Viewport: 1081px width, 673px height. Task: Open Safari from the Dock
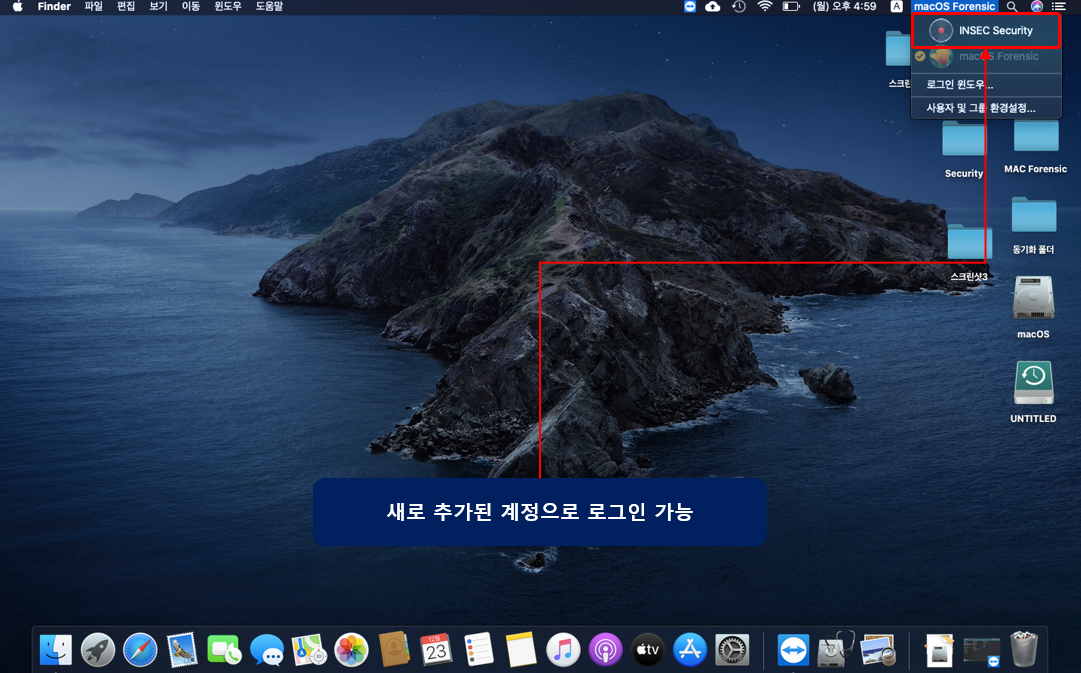pos(140,650)
